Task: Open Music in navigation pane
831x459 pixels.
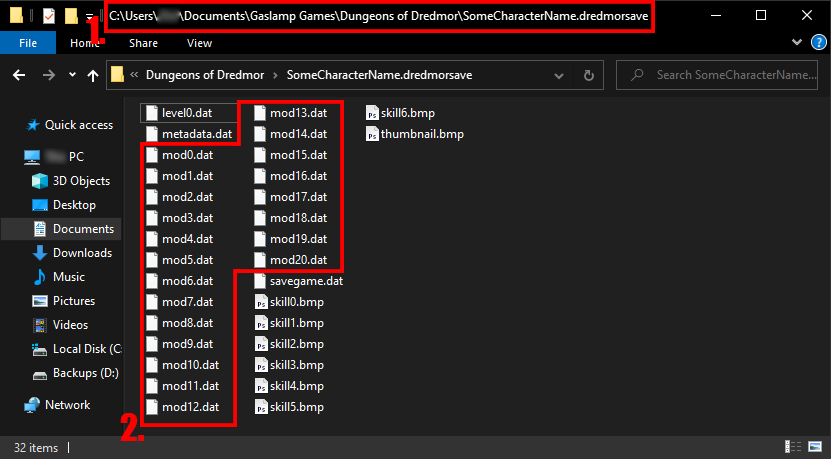Action: (58, 277)
